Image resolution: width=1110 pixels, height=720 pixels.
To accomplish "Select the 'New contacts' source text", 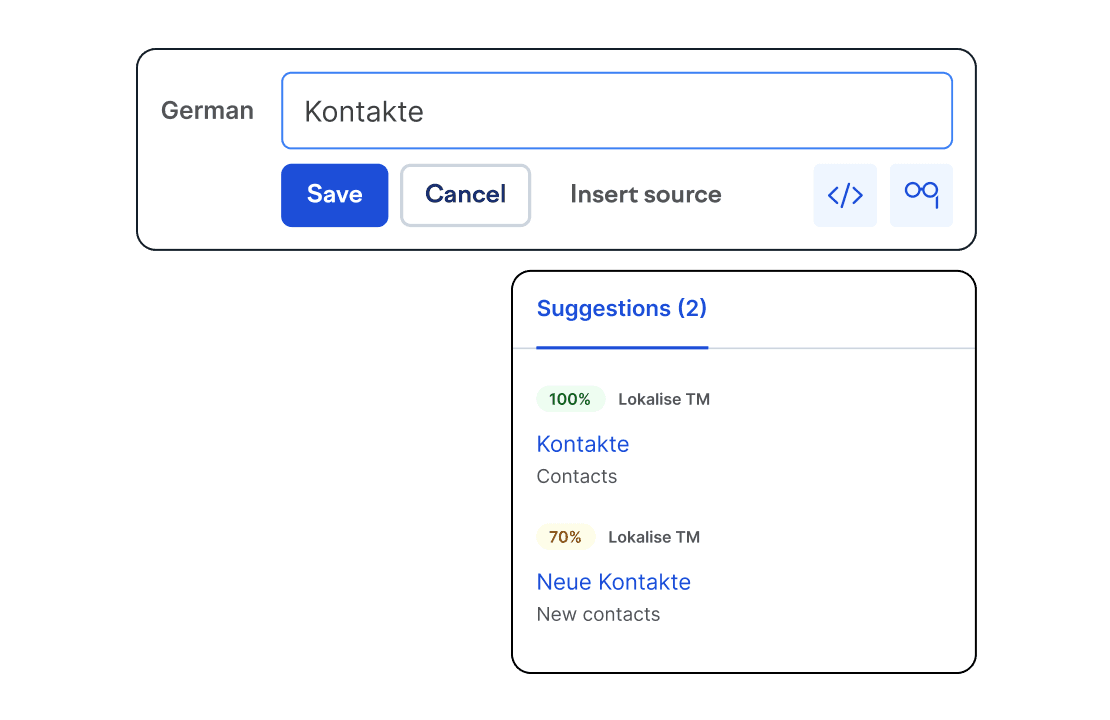I will point(598,615).
